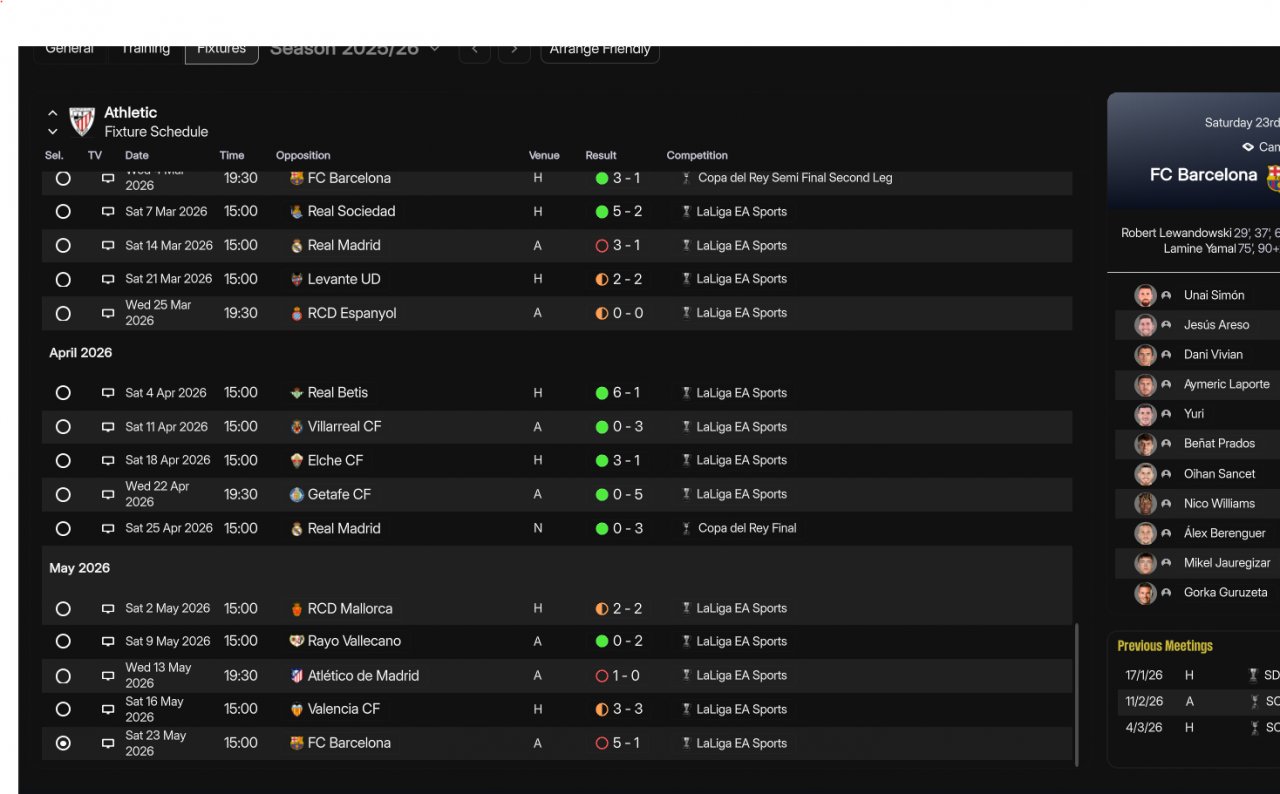Sort fixtures by the Competition column header
Viewport: 1280px width, 794px height.
[x=697, y=156]
